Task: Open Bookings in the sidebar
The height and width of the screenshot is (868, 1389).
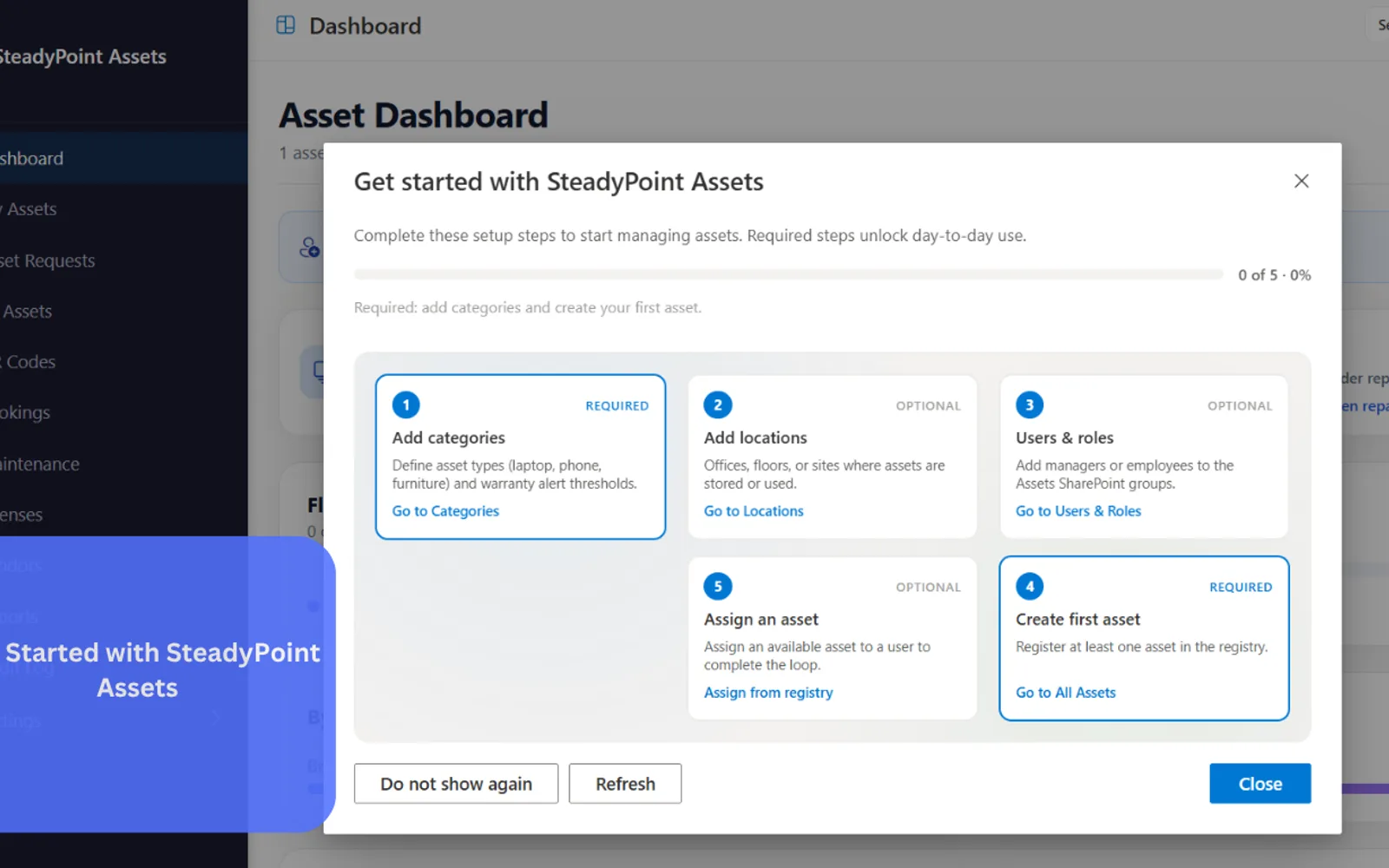Action: point(25,412)
